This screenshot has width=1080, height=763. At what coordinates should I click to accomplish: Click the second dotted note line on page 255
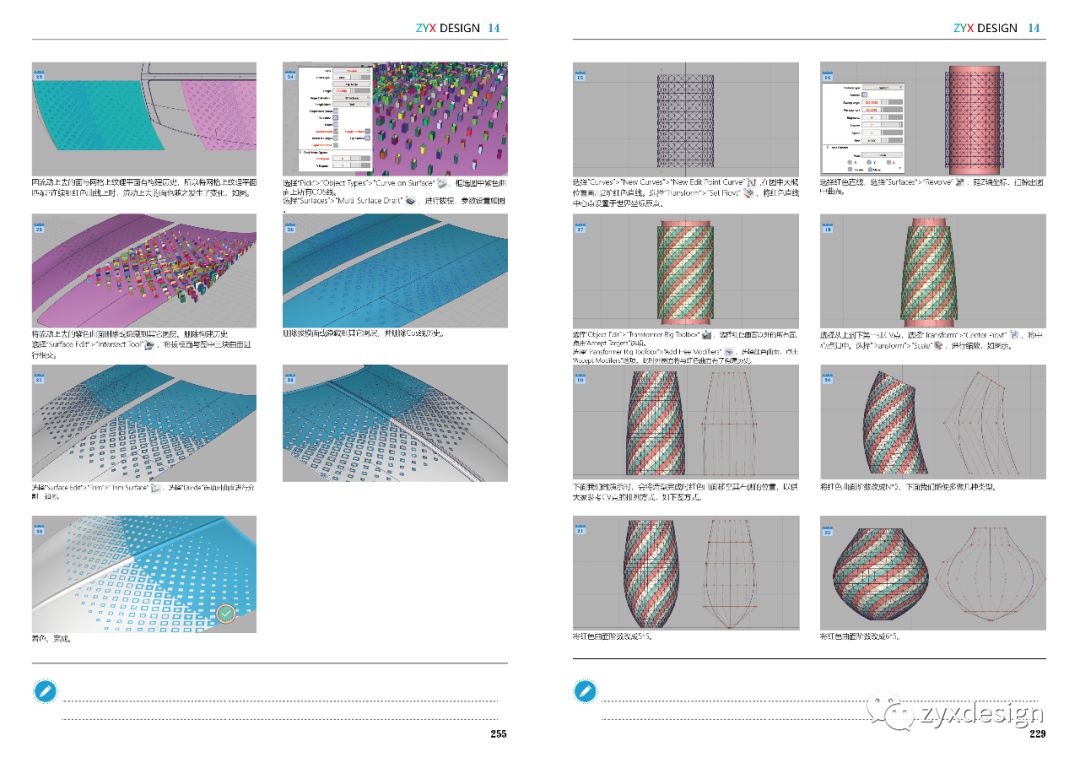point(280,718)
